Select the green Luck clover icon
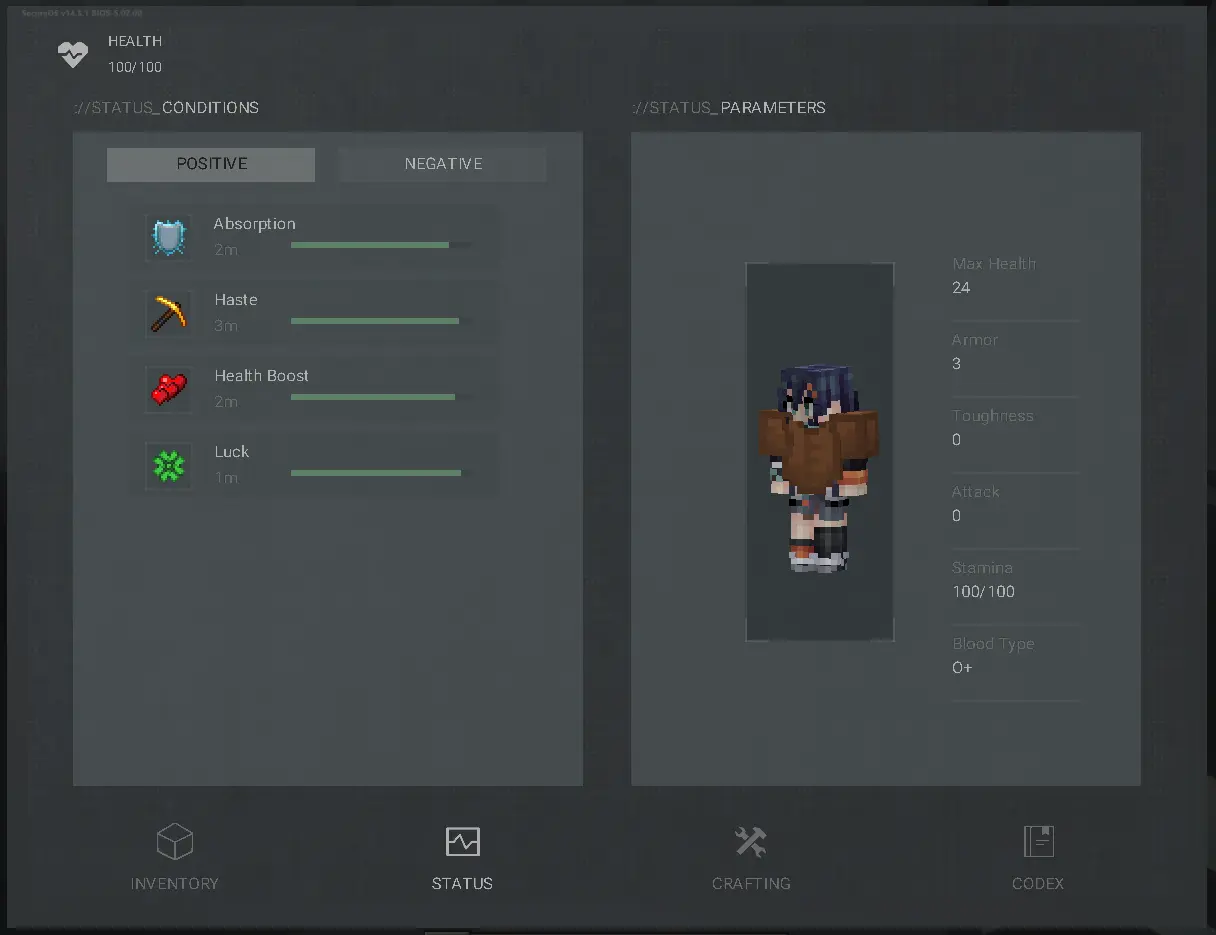The height and width of the screenshot is (935, 1216). click(169, 466)
